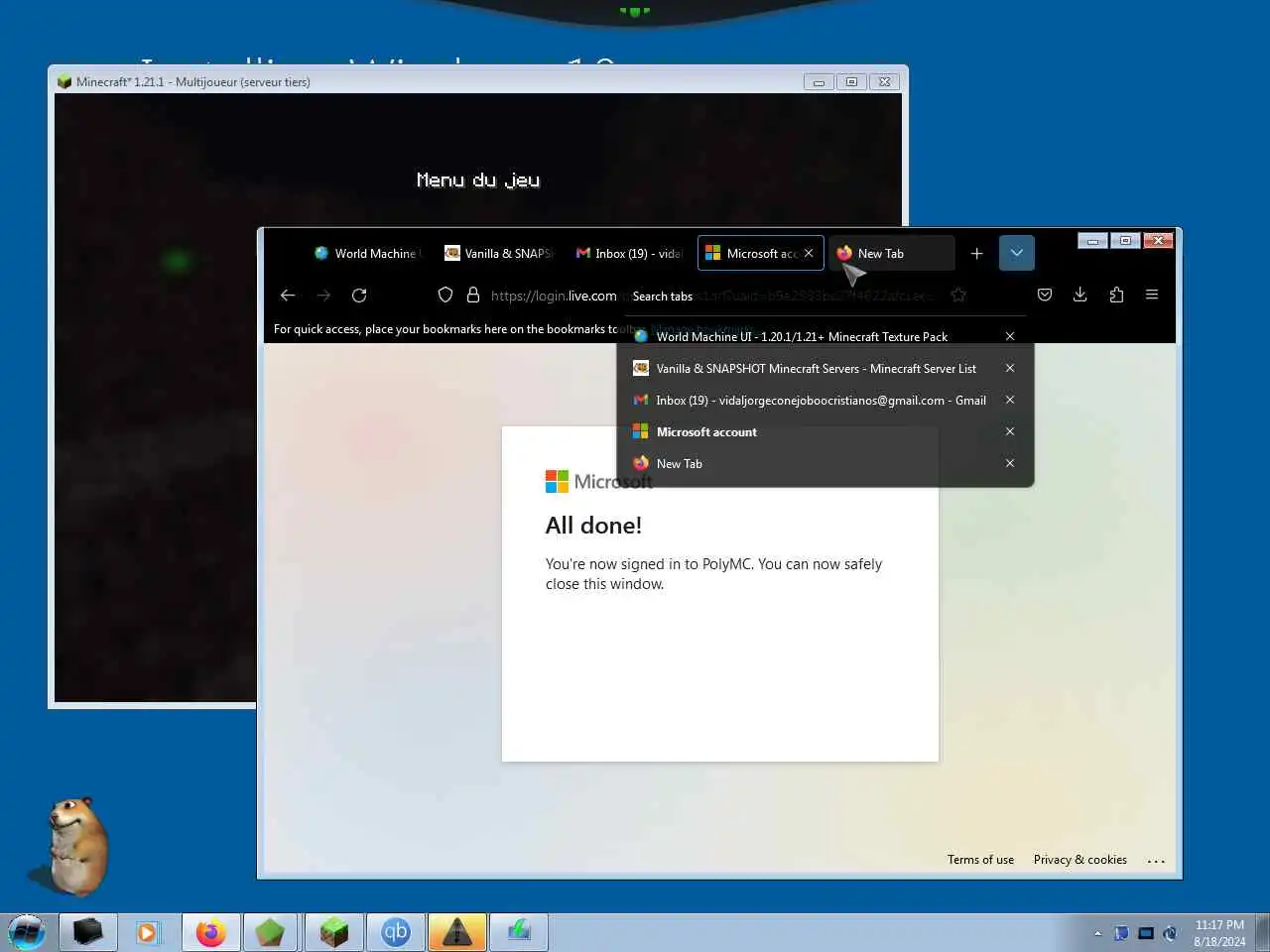Show hidden system tray icons
Image resolution: width=1270 pixels, height=952 pixels.
tap(1097, 933)
